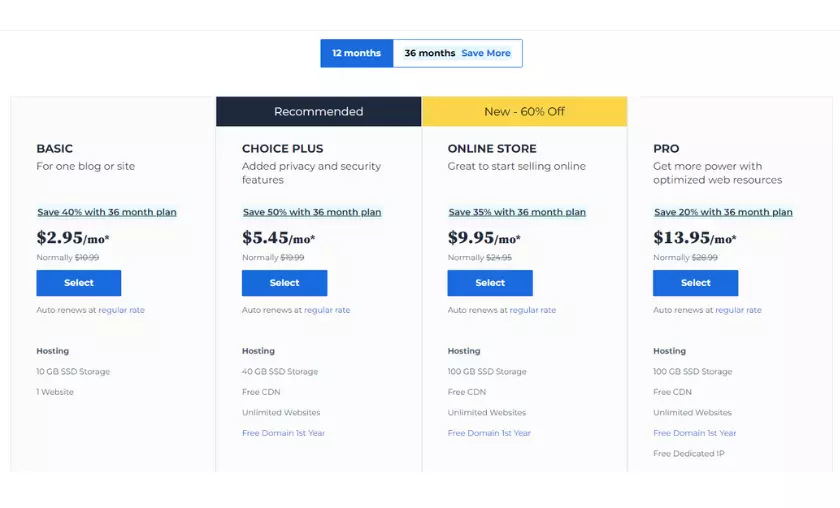Select the Online Store plan
Image resolution: width=840 pixels, height=508 pixels.
click(x=490, y=283)
